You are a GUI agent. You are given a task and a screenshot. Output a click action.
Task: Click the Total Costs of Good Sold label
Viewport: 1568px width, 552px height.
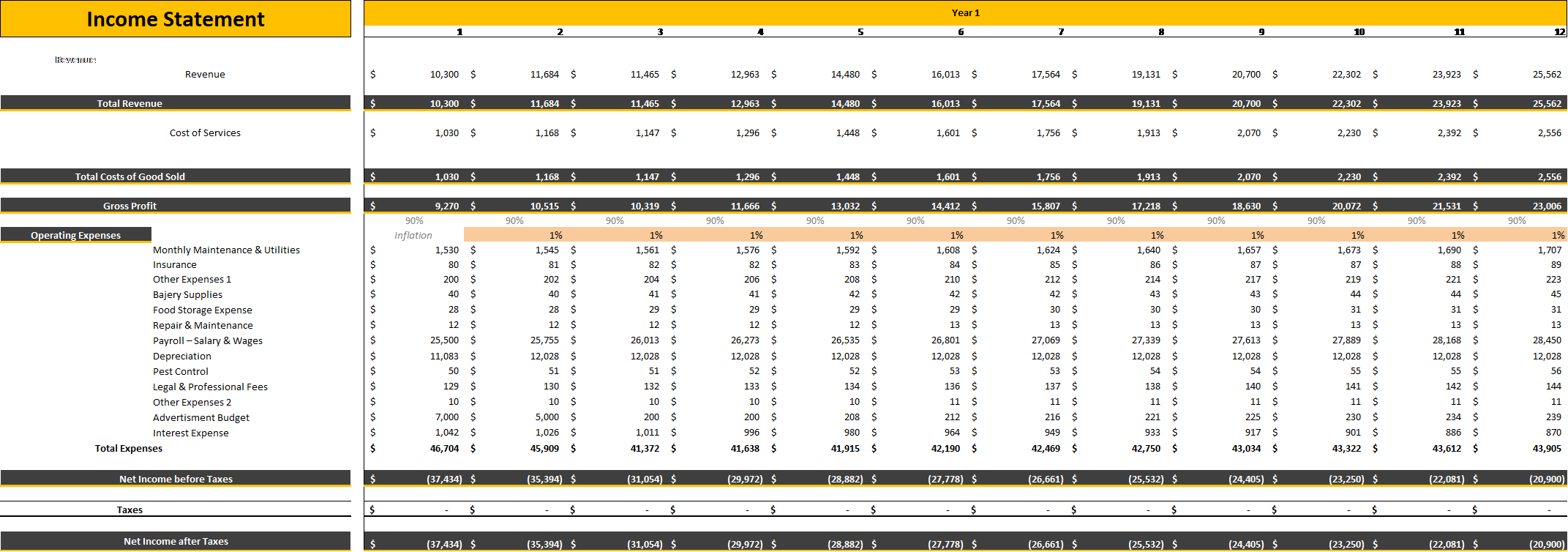pyautogui.click(x=130, y=176)
